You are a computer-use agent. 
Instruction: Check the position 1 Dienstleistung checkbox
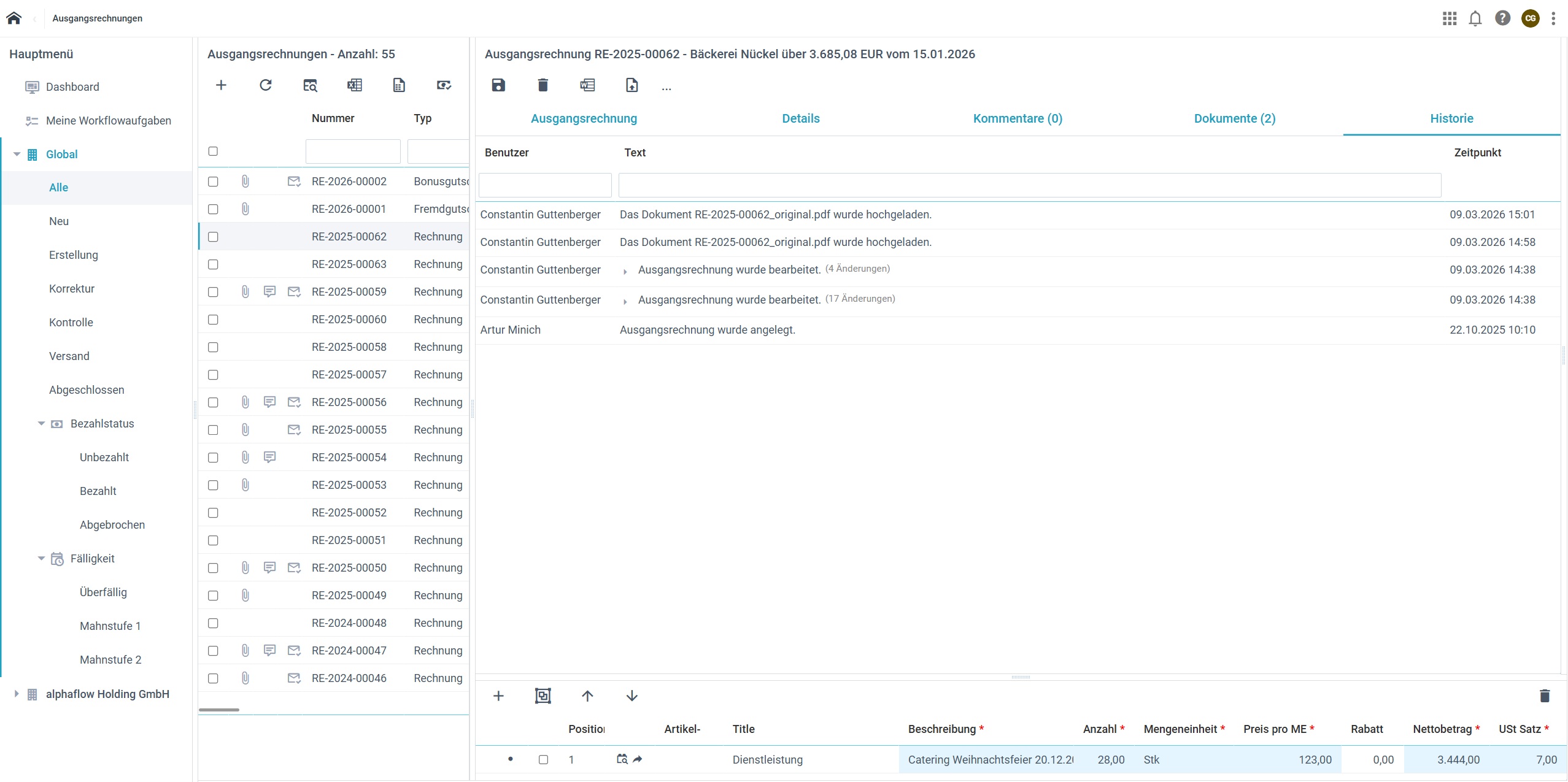click(543, 759)
